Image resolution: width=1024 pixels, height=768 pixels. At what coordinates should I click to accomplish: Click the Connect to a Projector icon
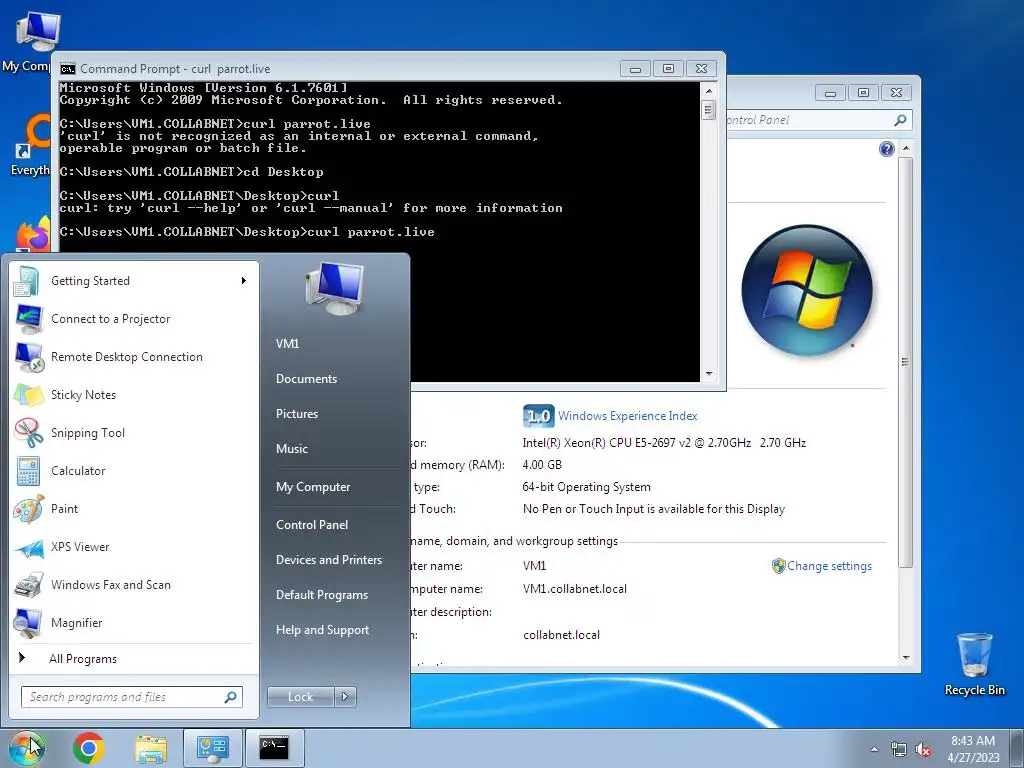28,319
